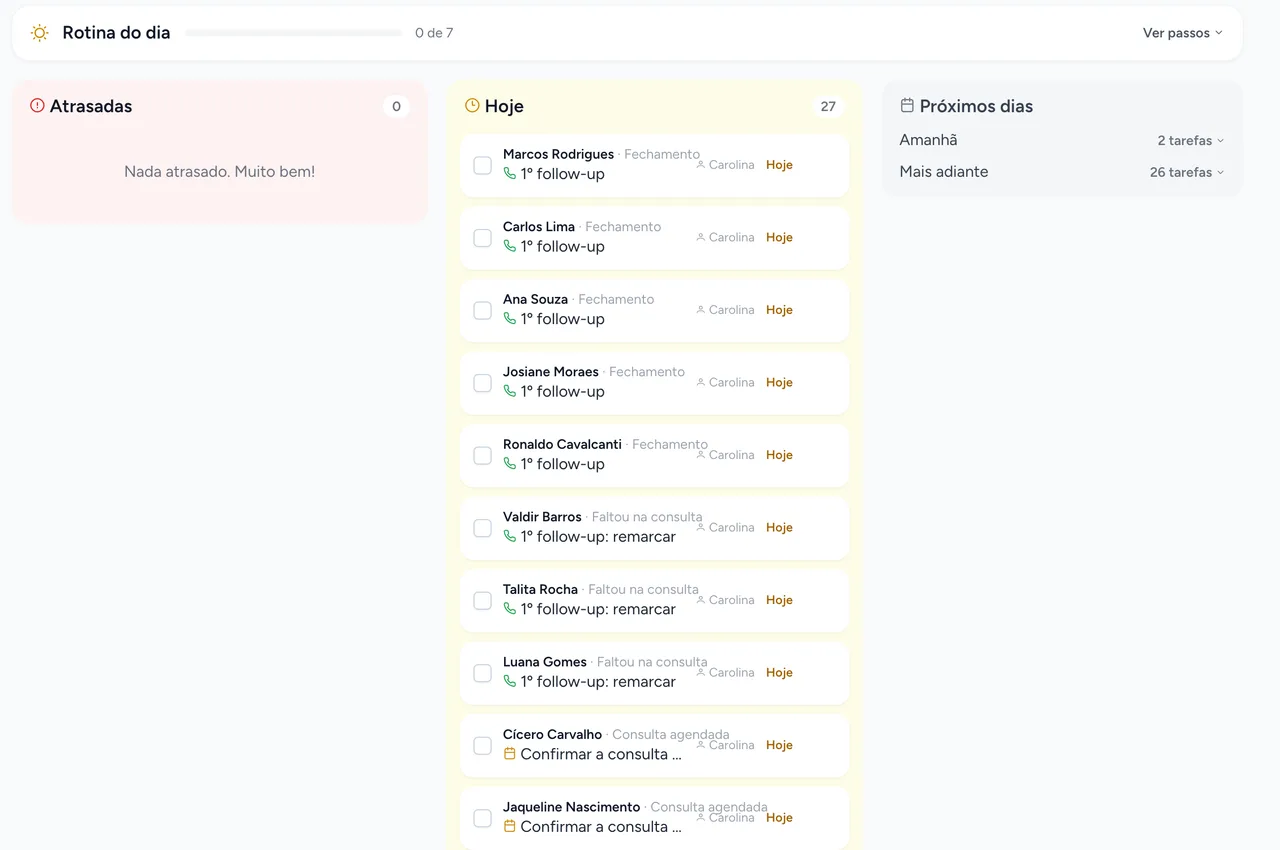Click the 0 de 7 progress counter

pos(434,33)
